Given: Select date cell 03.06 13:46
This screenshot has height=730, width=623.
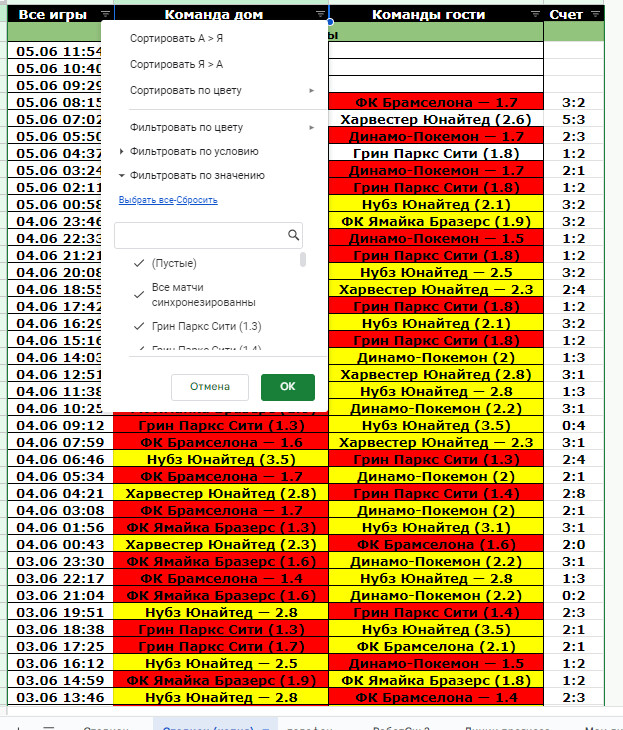Looking at the screenshot, I should click(61, 697).
